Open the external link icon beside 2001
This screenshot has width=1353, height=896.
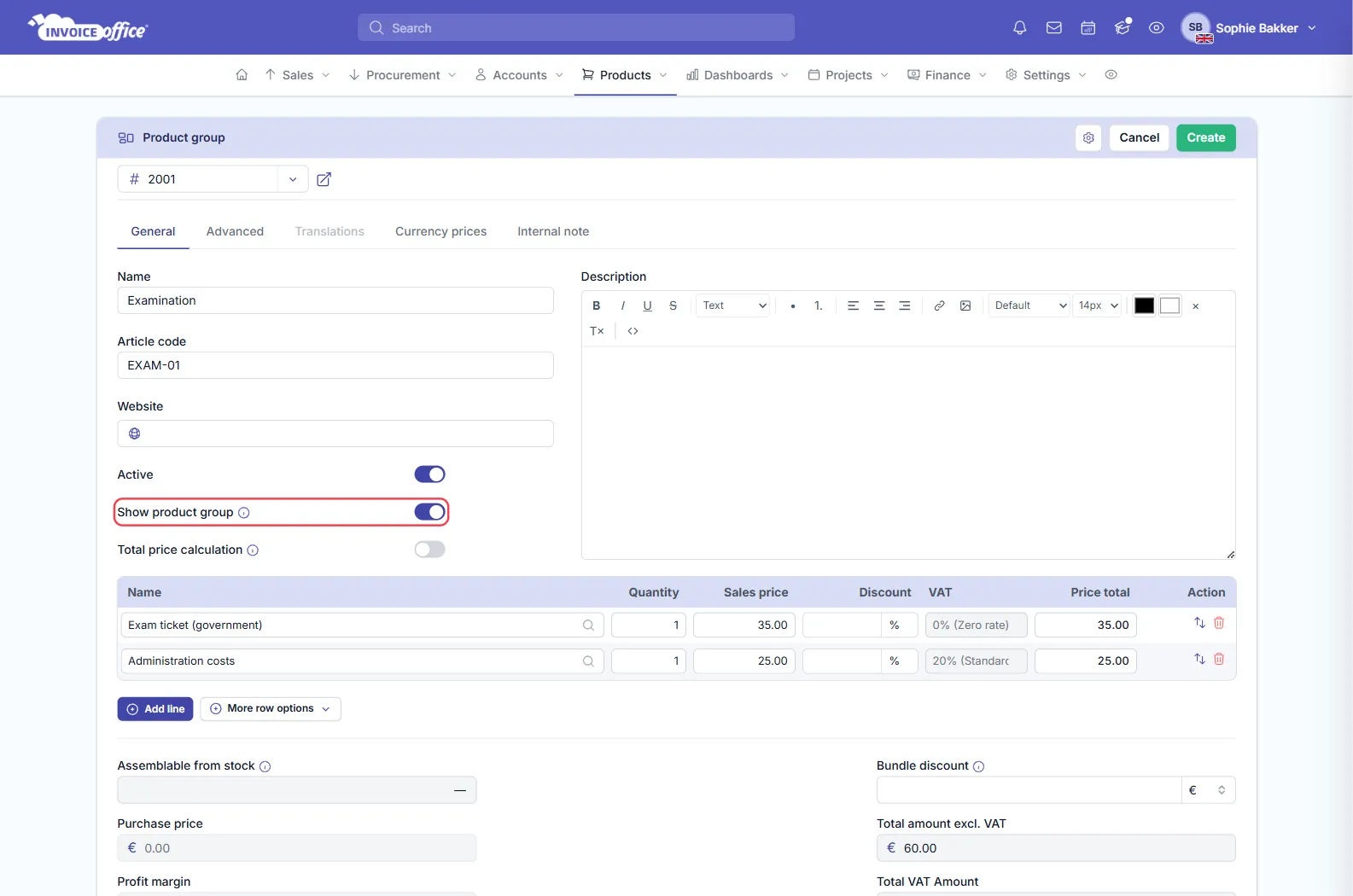324,179
